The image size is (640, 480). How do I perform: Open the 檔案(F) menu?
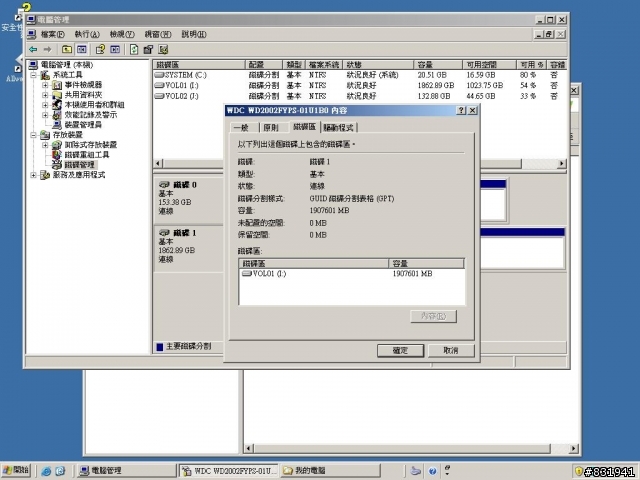53,34
